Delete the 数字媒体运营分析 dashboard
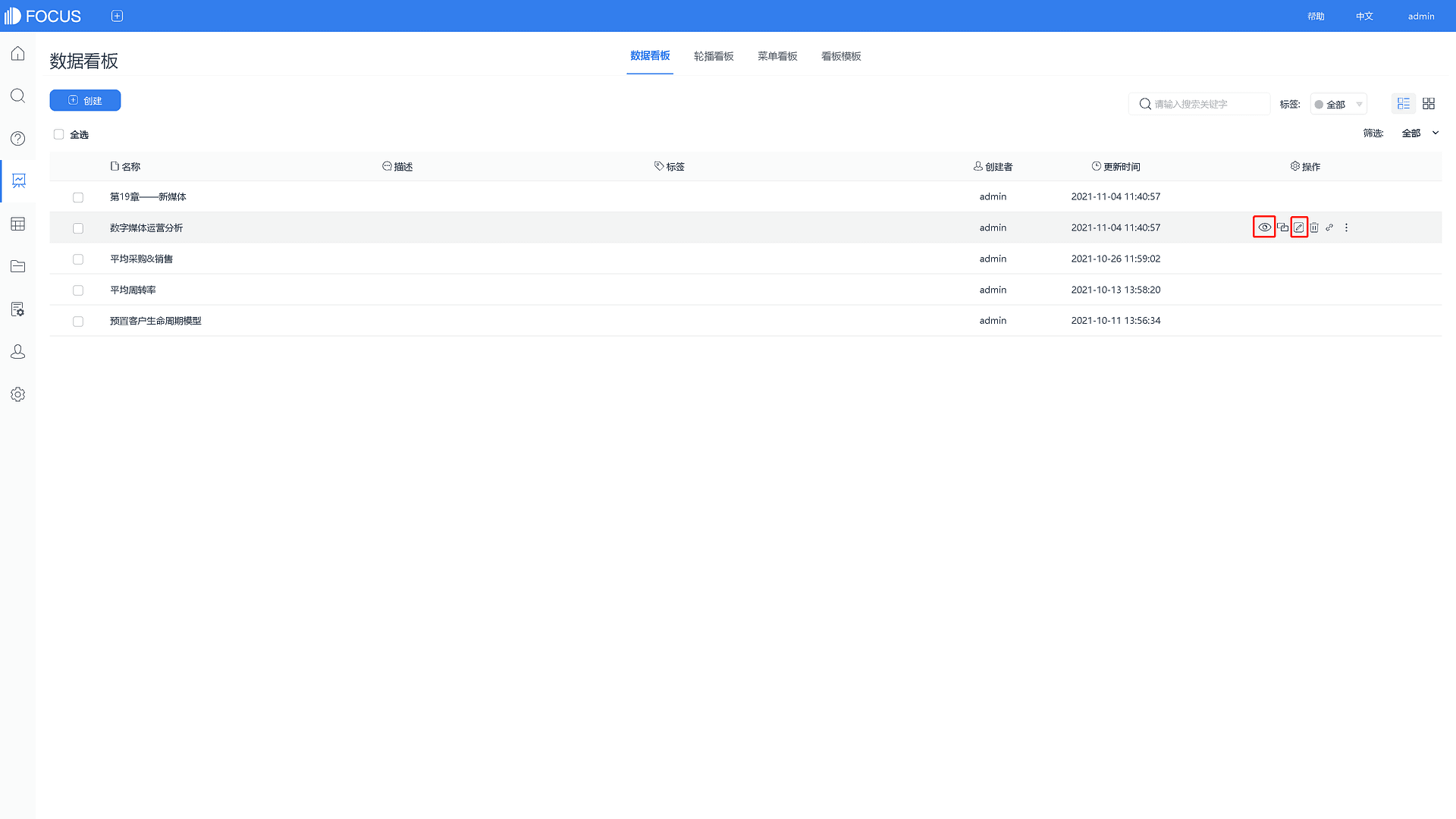The image size is (1456, 819). coord(1314,227)
